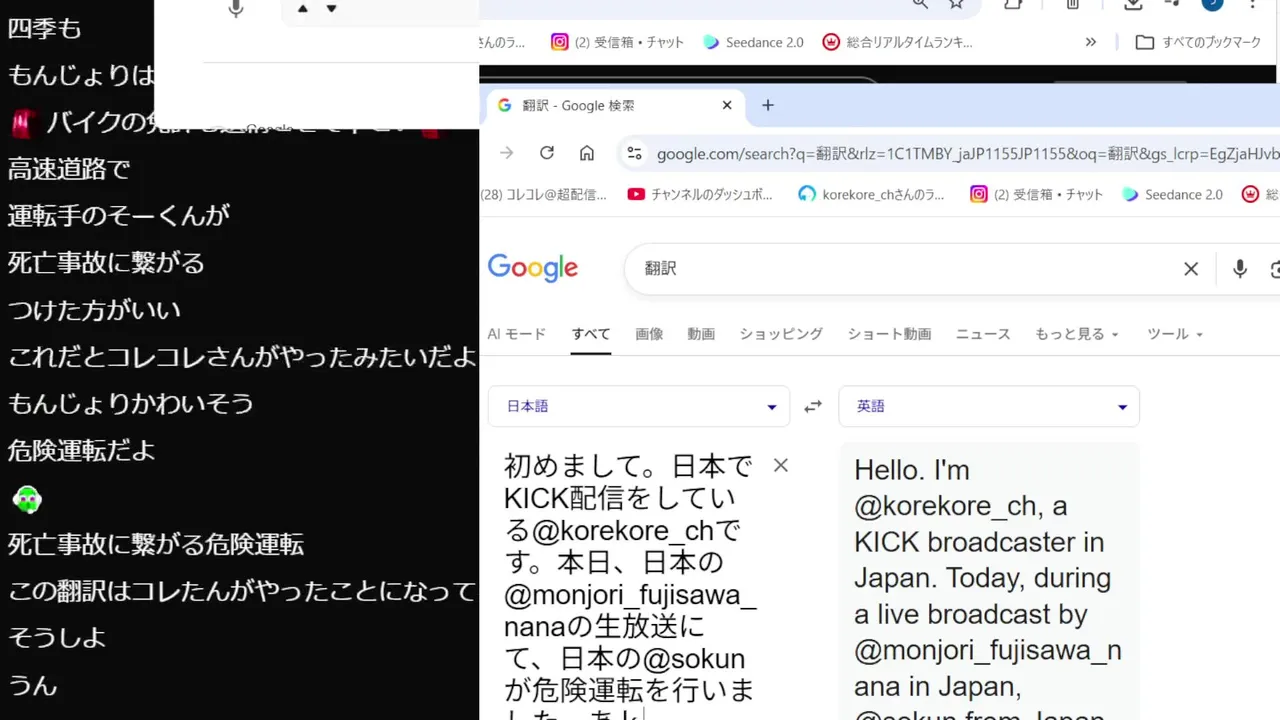This screenshot has height=720, width=1280.
Task: Open Seedance 2.0 bookmark in front window
Action: click(x=1172, y=195)
